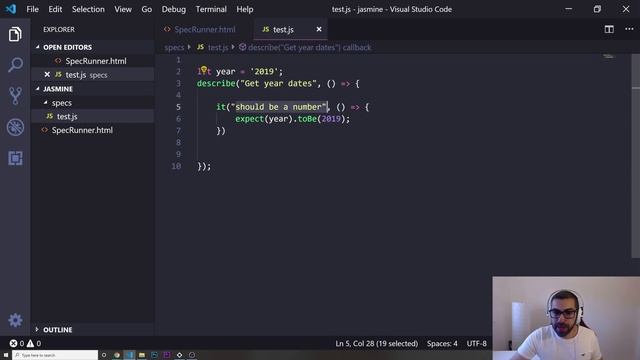Click the test.js breadcrumb
Image resolution: width=640 pixels, height=360 pixels.
[213, 47]
